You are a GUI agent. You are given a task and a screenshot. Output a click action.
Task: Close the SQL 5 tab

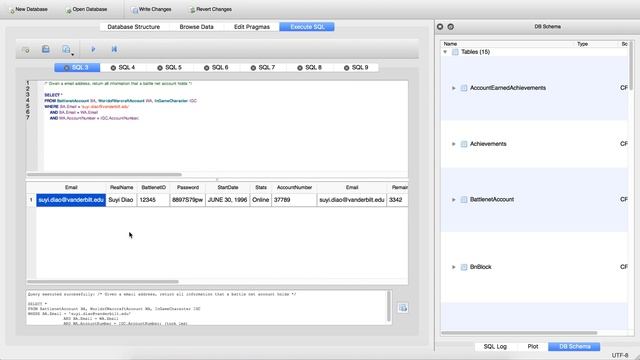coord(160,68)
